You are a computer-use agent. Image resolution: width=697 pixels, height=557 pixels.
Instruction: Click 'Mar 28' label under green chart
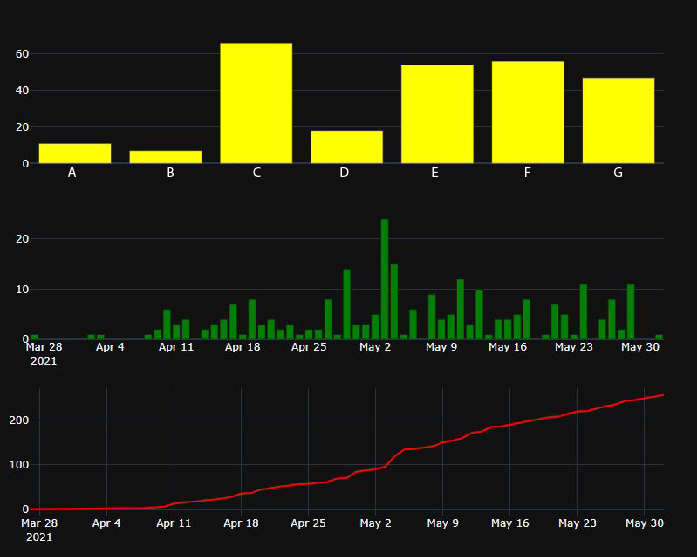44,347
